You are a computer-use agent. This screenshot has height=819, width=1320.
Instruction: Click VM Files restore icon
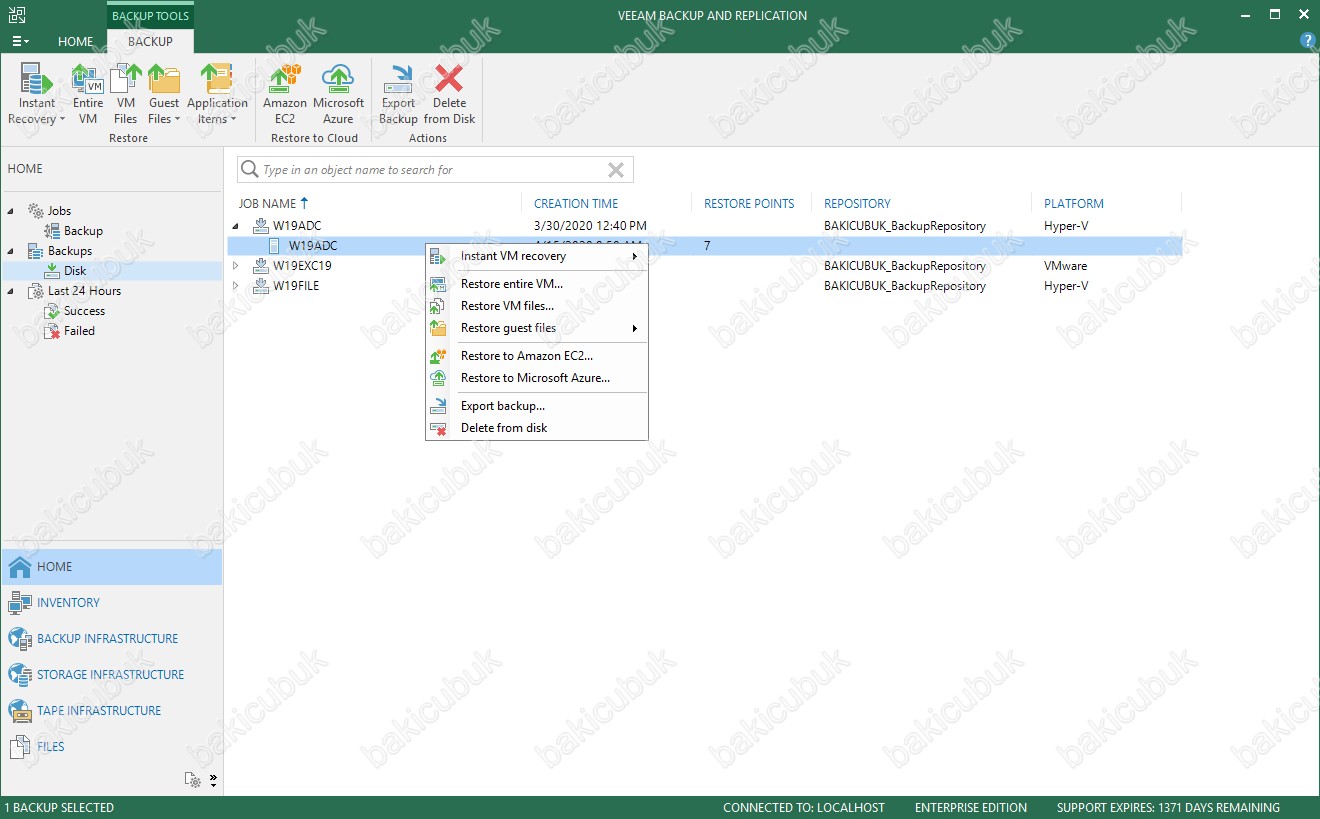pos(126,94)
